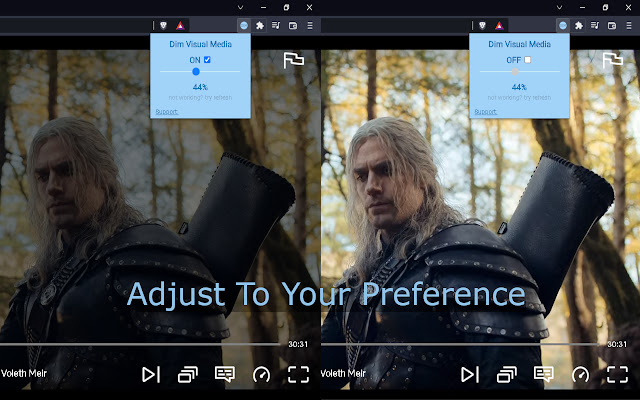Open tab search chevron in right window
The height and width of the screenshot is (400, 640).
coord(559,7)
